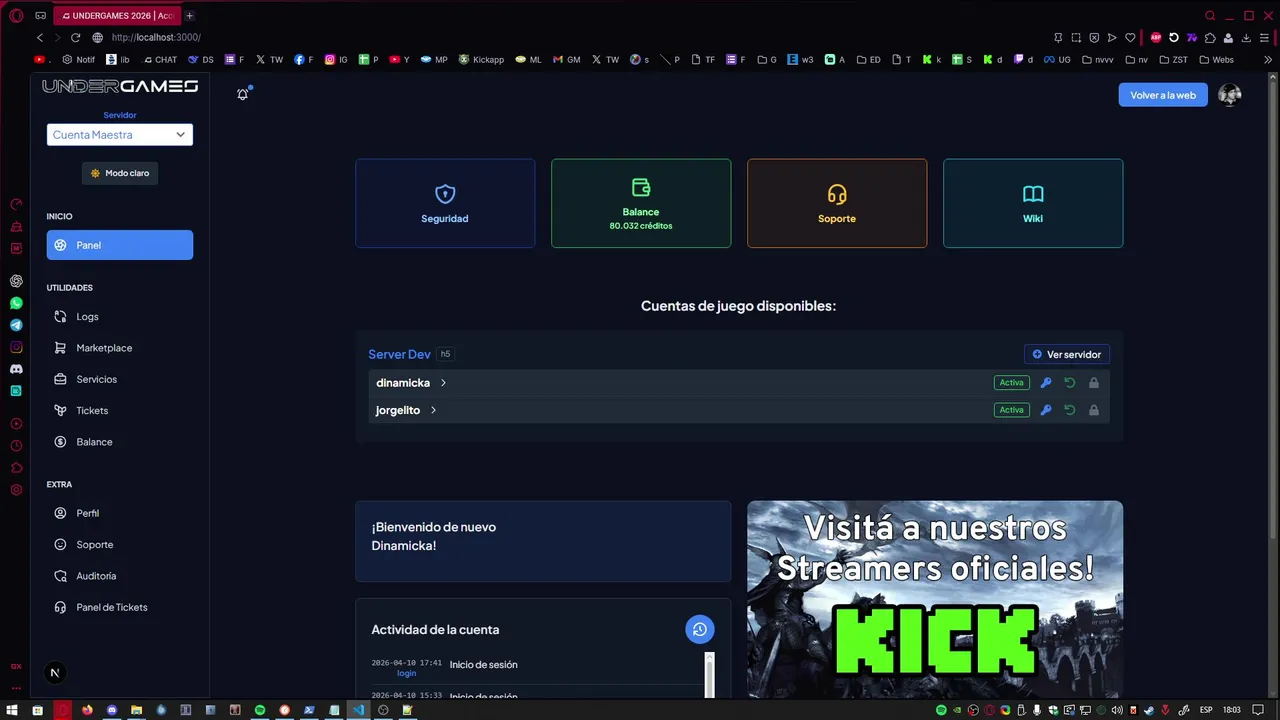Open the Cuenta Maestra server dropdown
Image resolution: width=1280 pixels, height=720 pixels.
pyautogui.click(x=120, y=135)
